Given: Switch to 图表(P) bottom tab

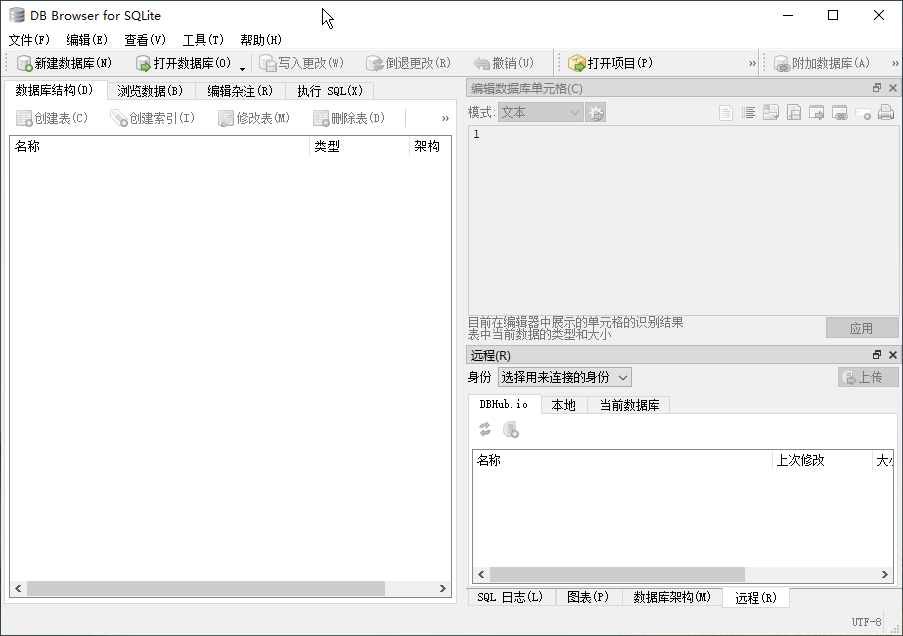Looking at the screenshot, I should [588, 597].
